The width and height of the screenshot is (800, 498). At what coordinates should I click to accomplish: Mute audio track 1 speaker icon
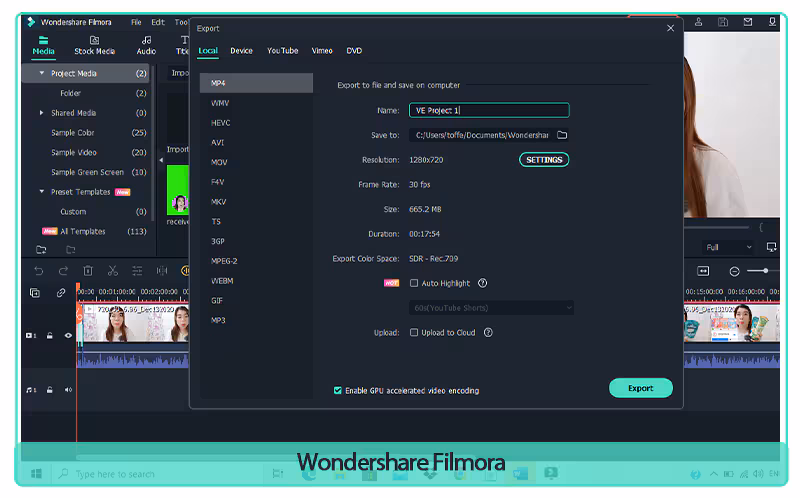click(x=68, y=390)
